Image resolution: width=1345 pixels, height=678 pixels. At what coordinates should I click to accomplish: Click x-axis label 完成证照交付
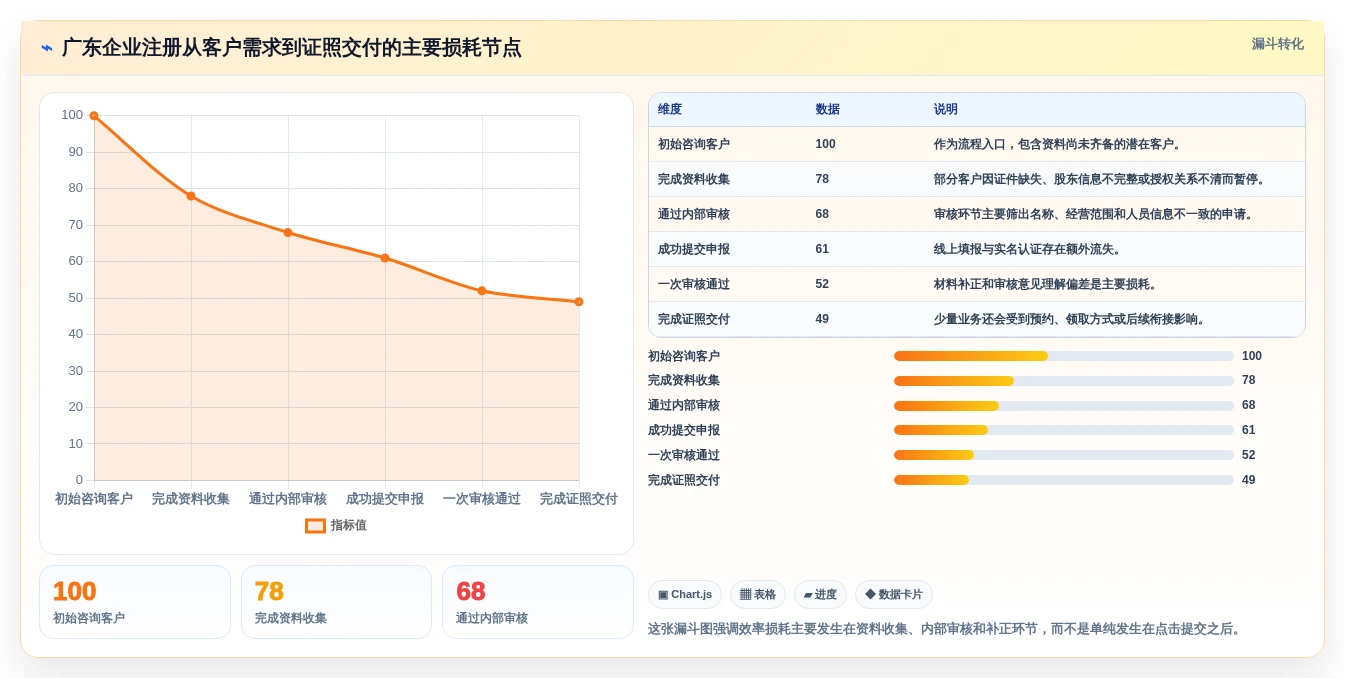[579, 499]
